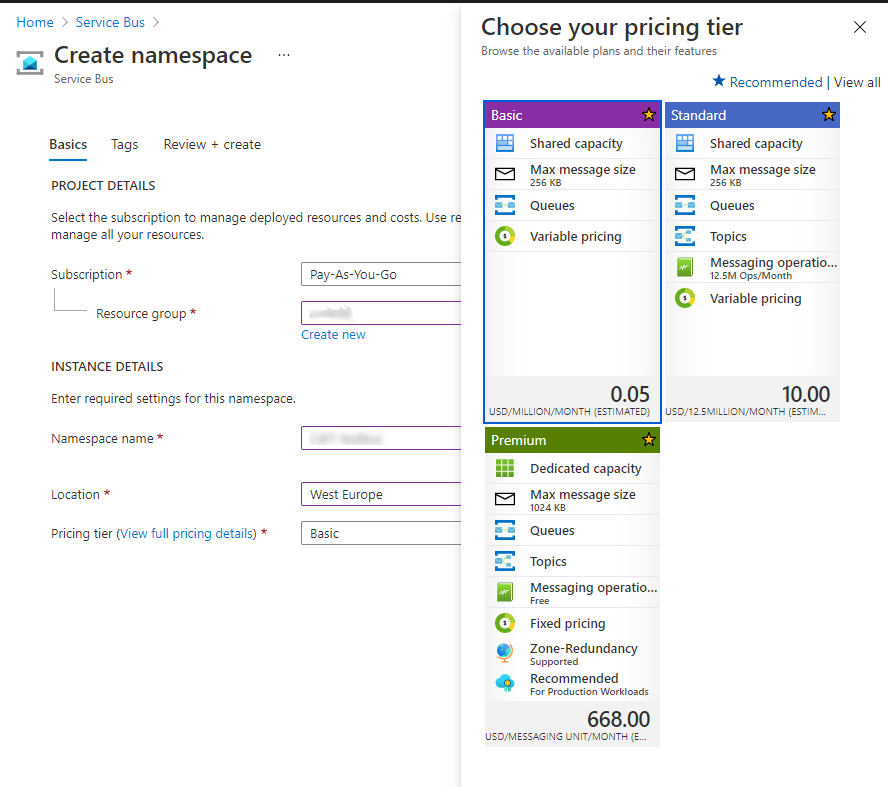Click the Service Bus namespace icon
The width and height of the screenshot is (888, 787).
point(30,63)
